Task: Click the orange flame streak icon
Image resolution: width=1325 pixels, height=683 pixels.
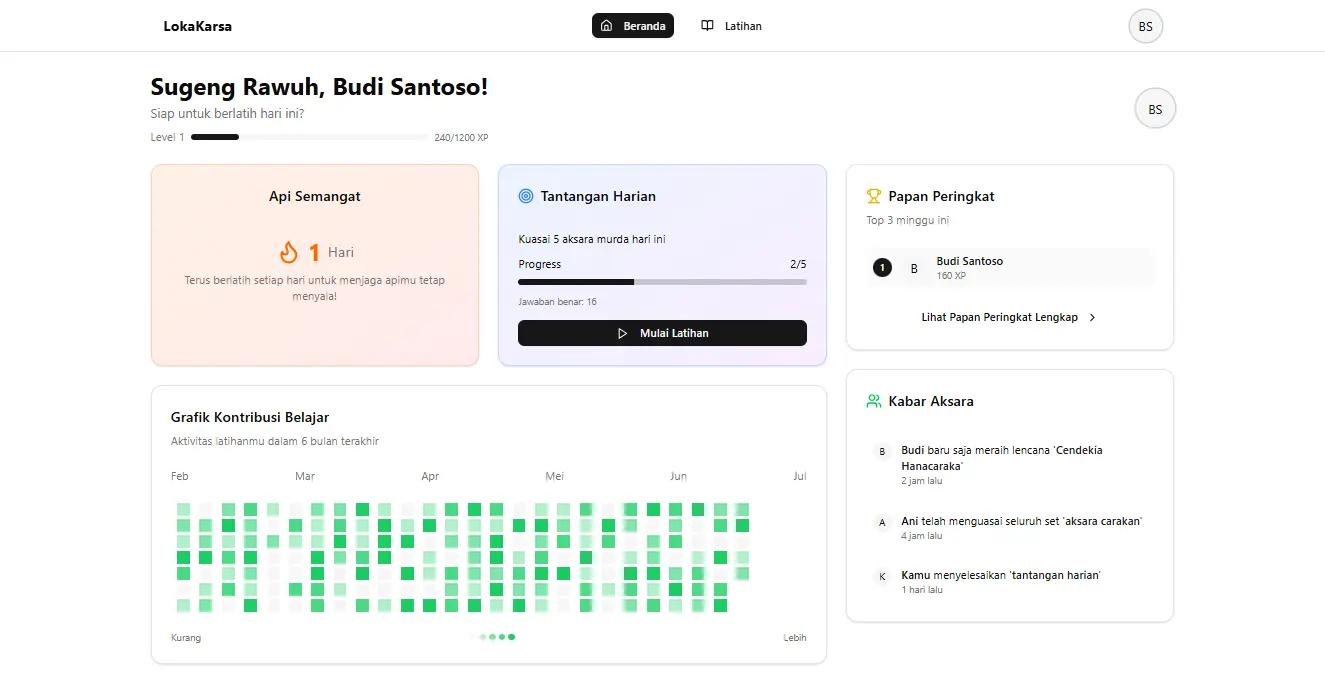Action: click(288, 252)
